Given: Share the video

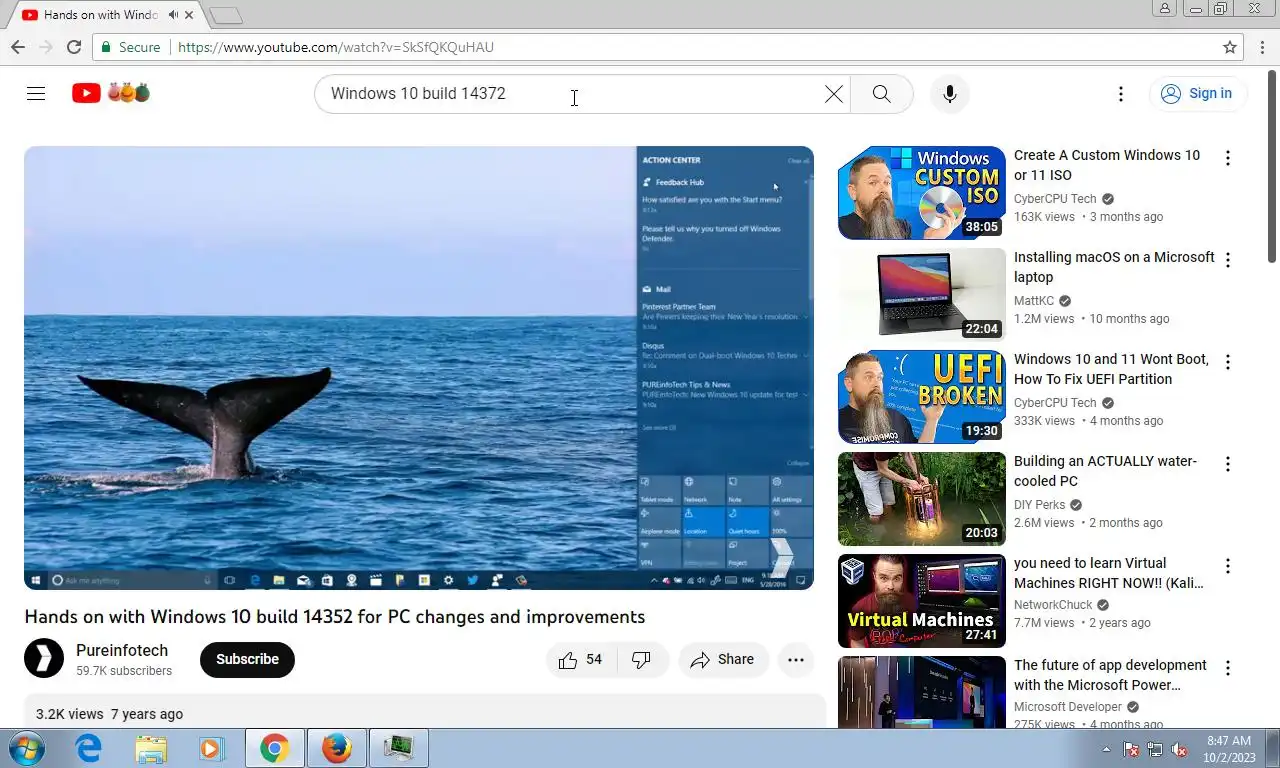Looking at the screenshot, I should click(723, 659).
